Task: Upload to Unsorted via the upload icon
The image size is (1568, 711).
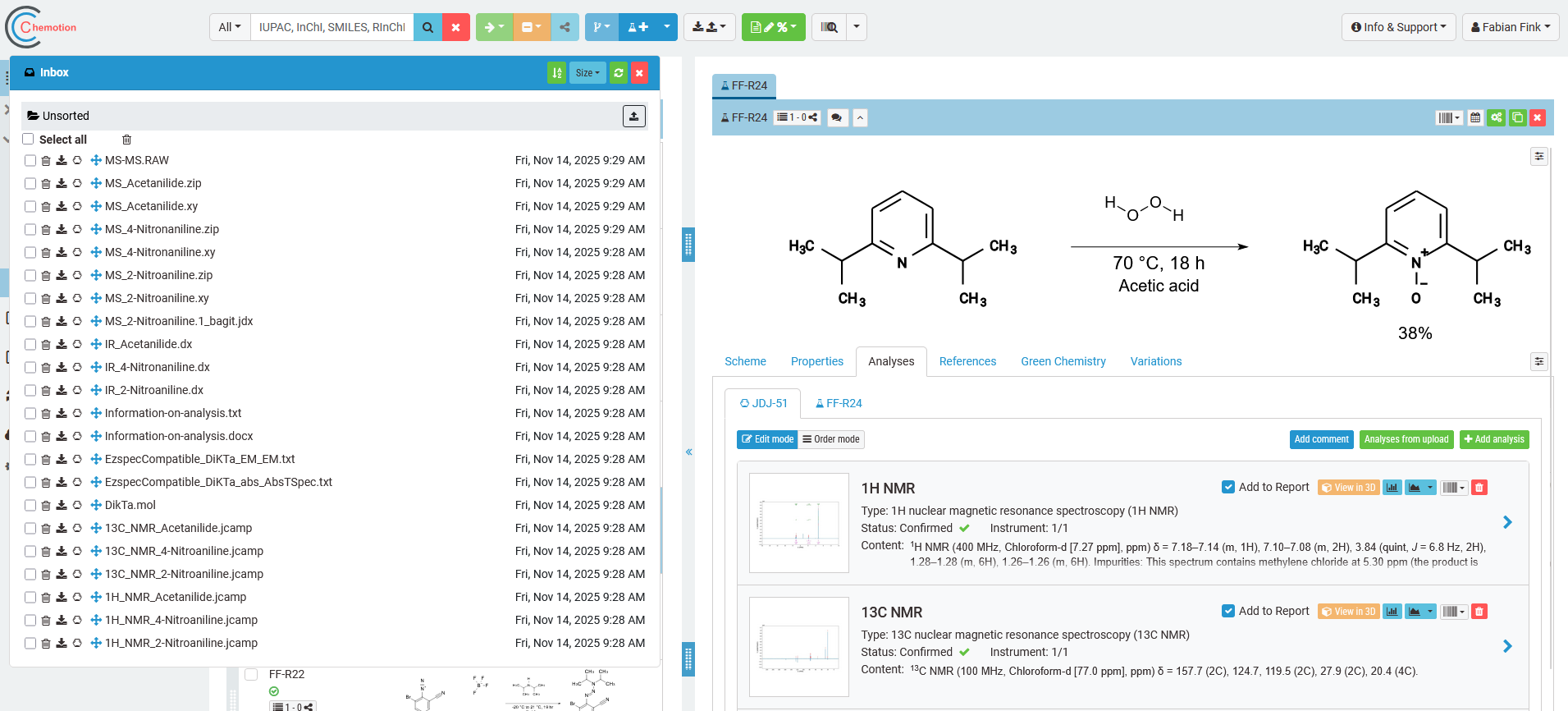Action: [633, 117]
